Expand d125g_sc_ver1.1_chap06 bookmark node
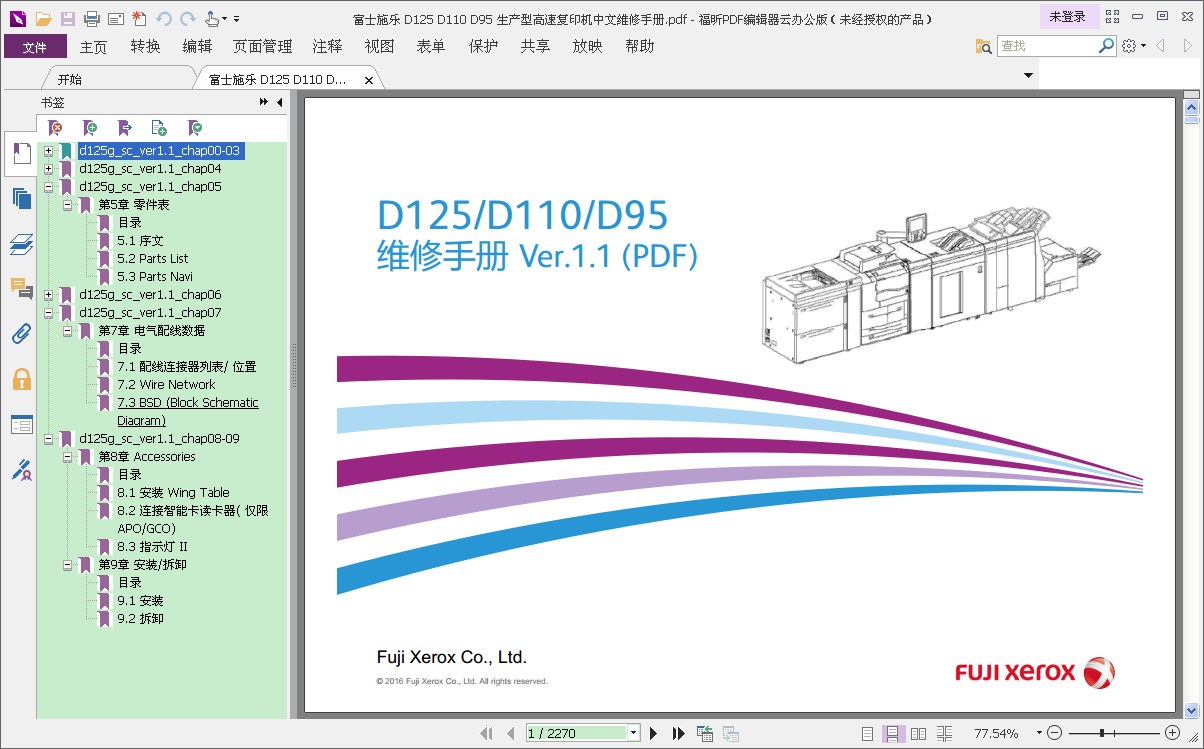 48,295
